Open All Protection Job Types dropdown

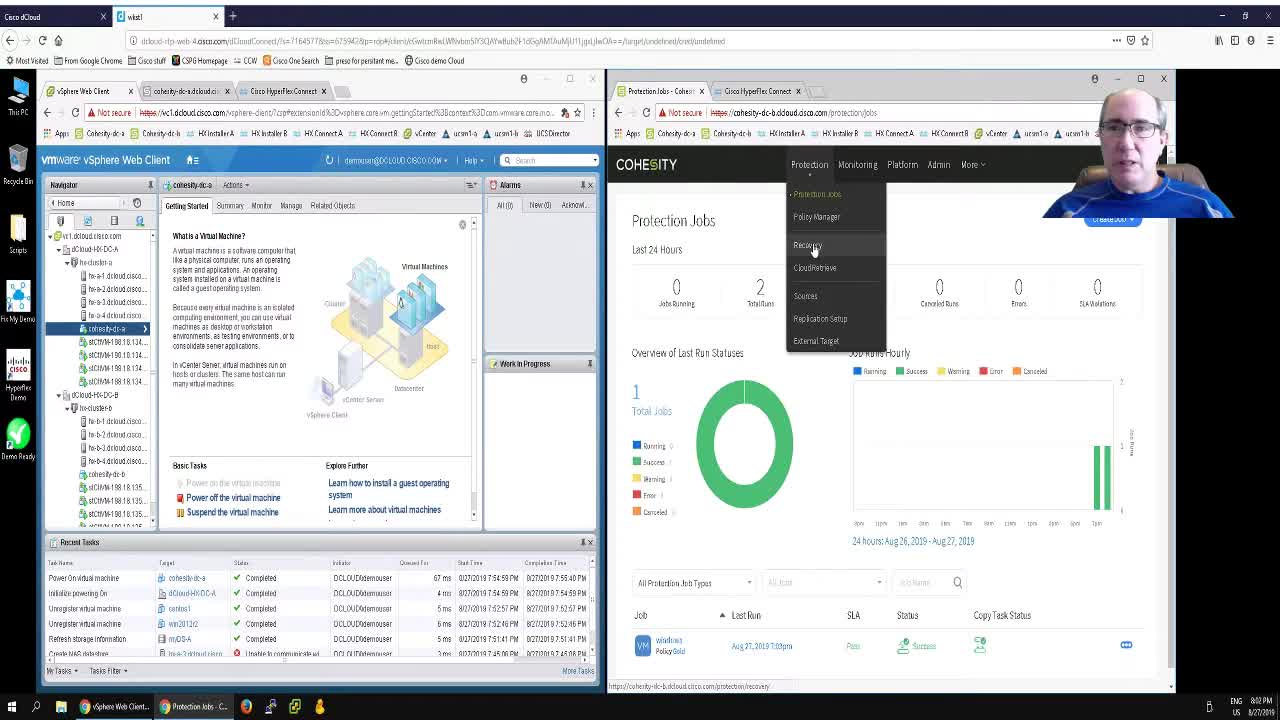click(x=694, y=583)
